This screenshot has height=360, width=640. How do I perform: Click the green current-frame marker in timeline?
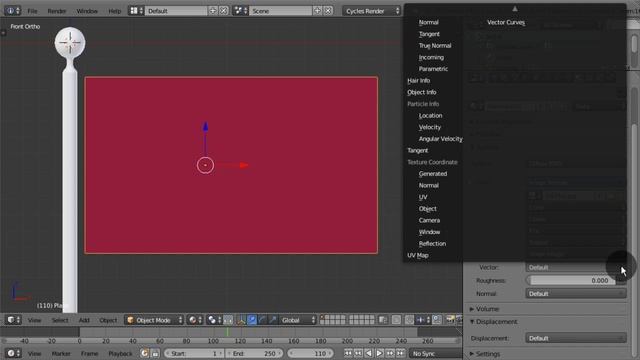coord(227,332)
